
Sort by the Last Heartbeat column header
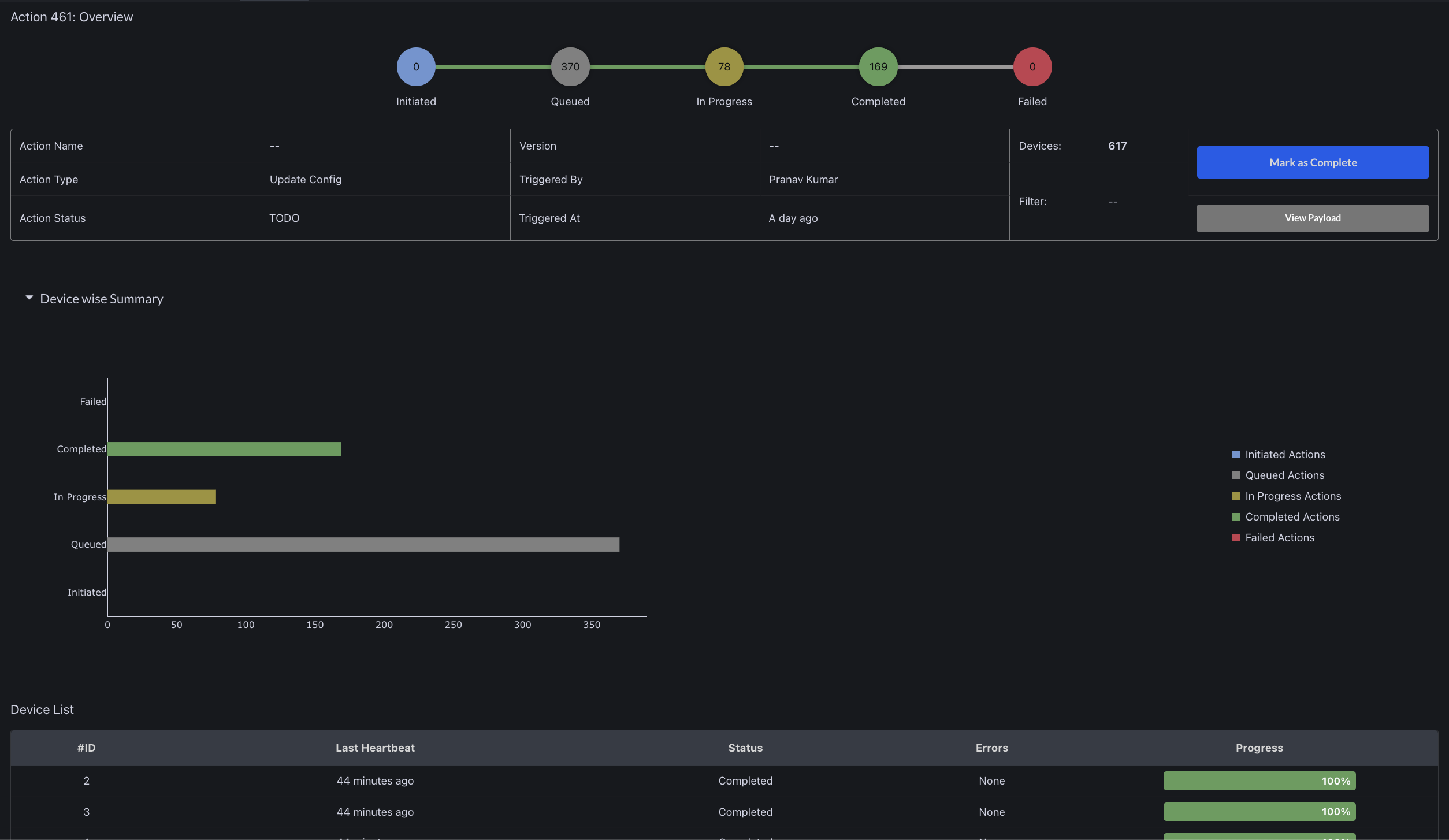click(x=375, y=748)
